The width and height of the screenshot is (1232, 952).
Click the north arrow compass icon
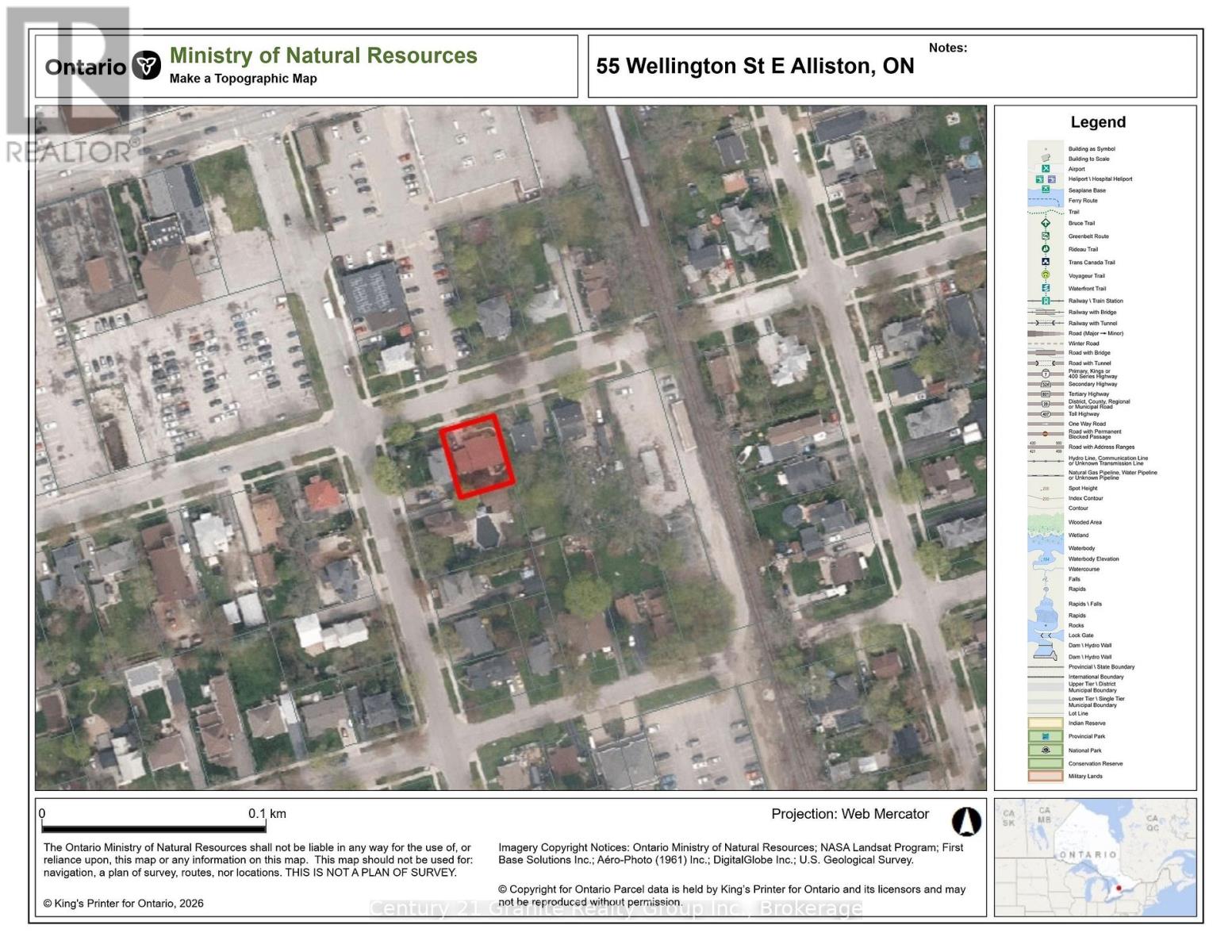(966, 822)
